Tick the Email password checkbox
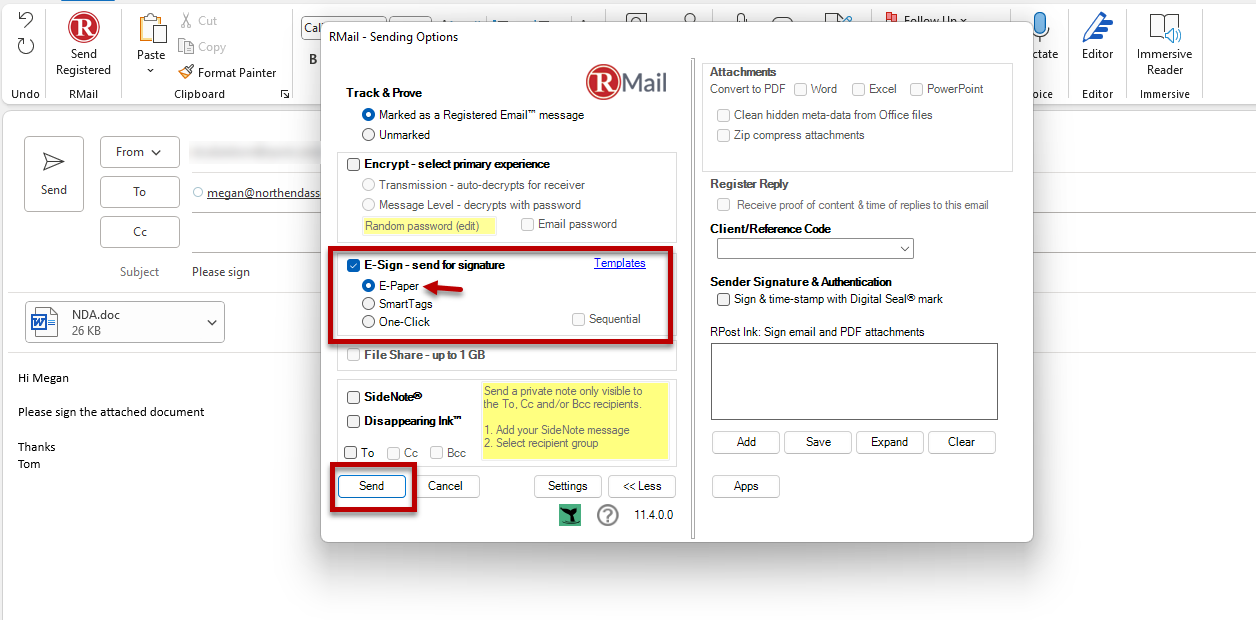This screenshot has width=1256, height=620. [x=527, y=224]
